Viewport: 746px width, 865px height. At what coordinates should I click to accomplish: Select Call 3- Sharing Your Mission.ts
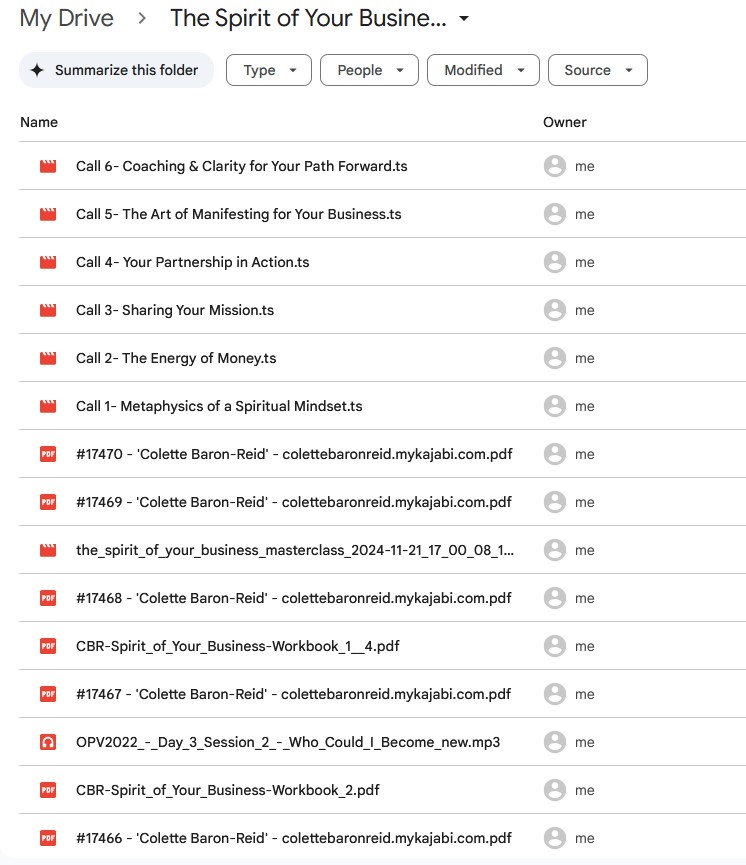[175, 311]
